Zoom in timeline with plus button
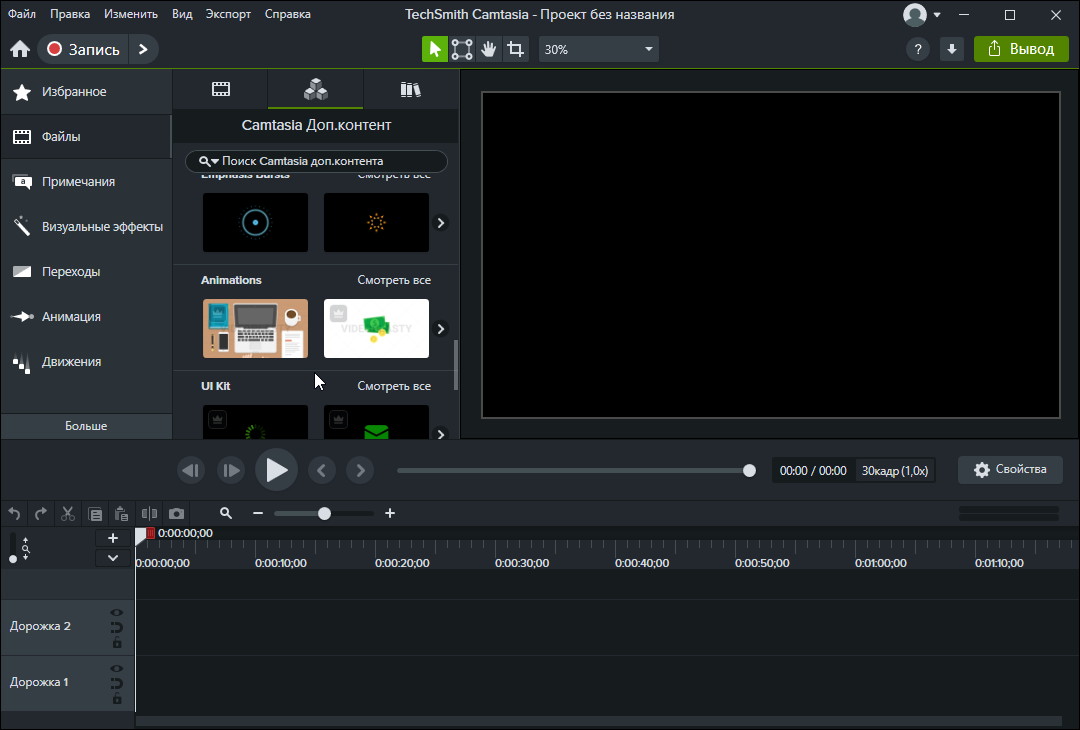1080x730 pixels. pos(390,513)
